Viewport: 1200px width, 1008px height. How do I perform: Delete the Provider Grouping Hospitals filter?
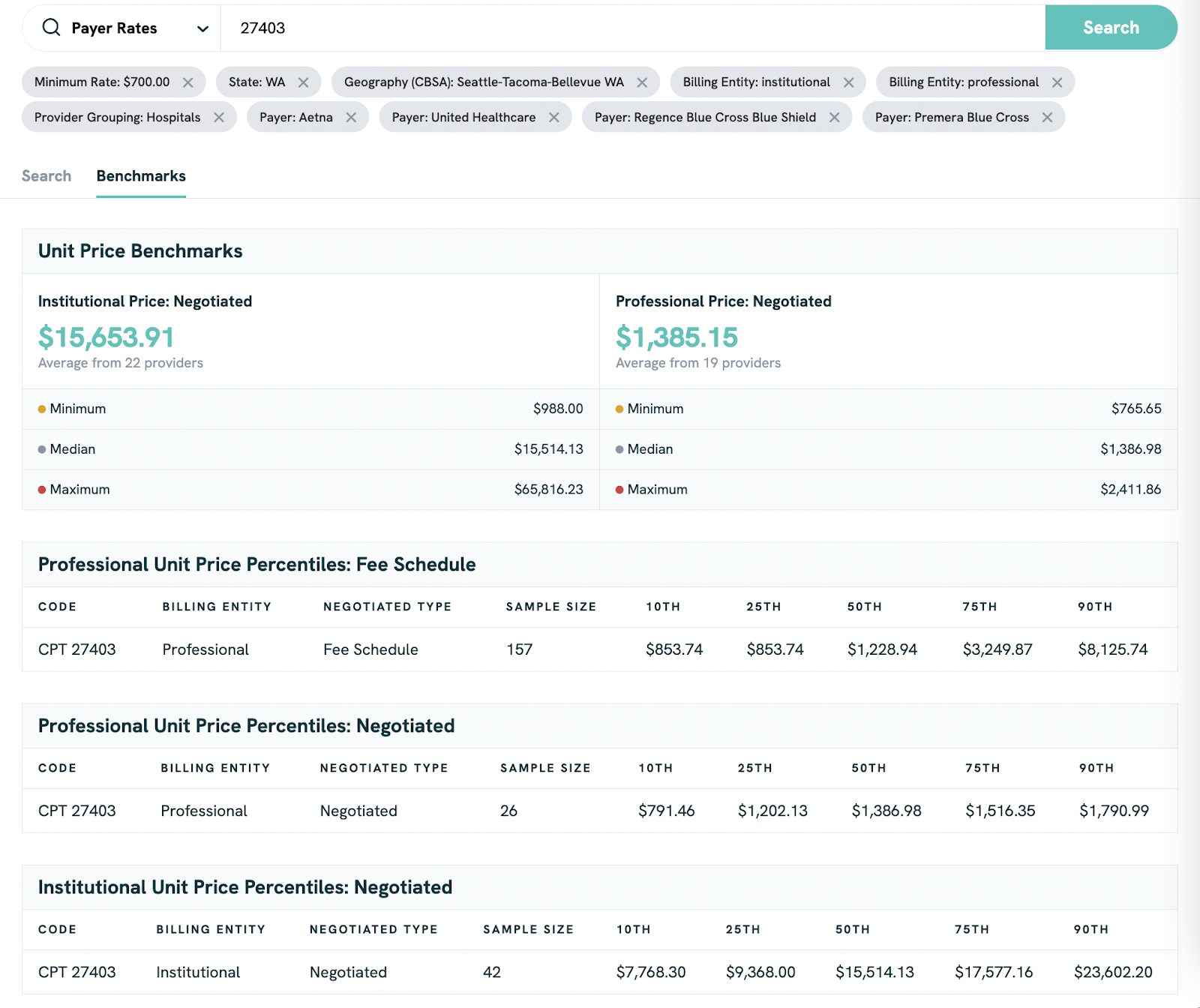(x=219, y=118)
